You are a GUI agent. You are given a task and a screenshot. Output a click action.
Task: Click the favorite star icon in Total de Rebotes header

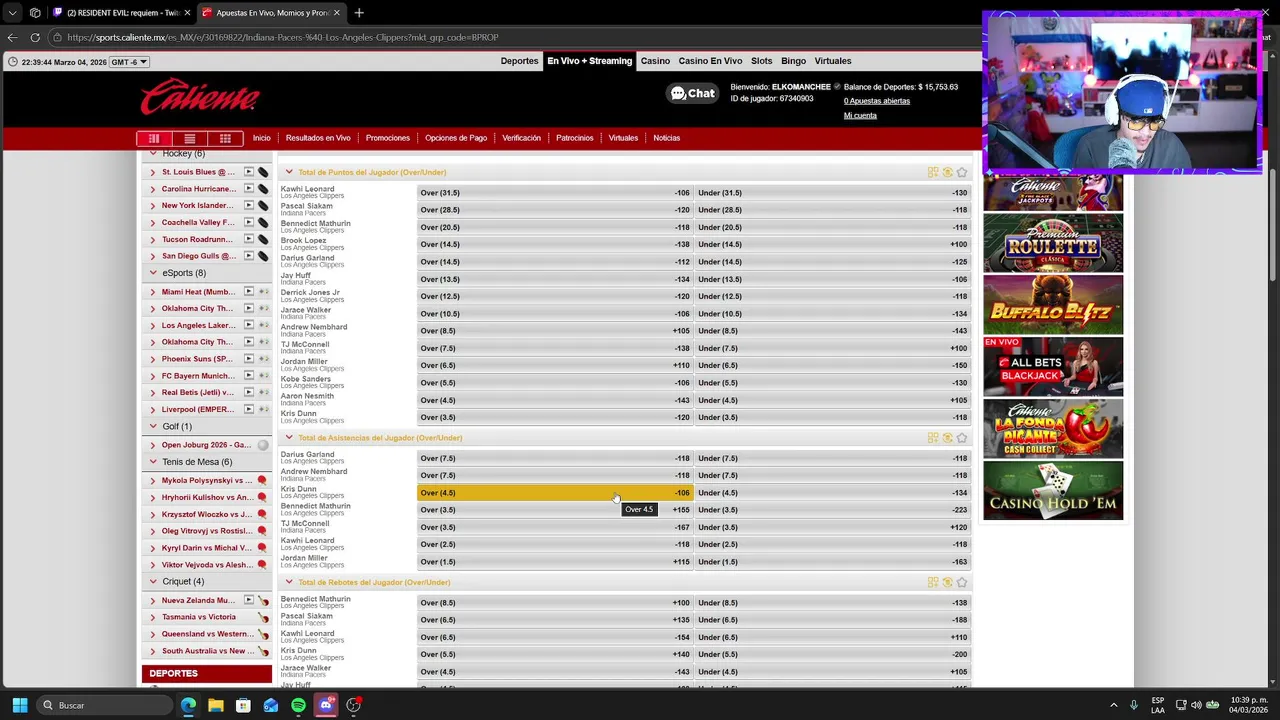pos(962,582)
